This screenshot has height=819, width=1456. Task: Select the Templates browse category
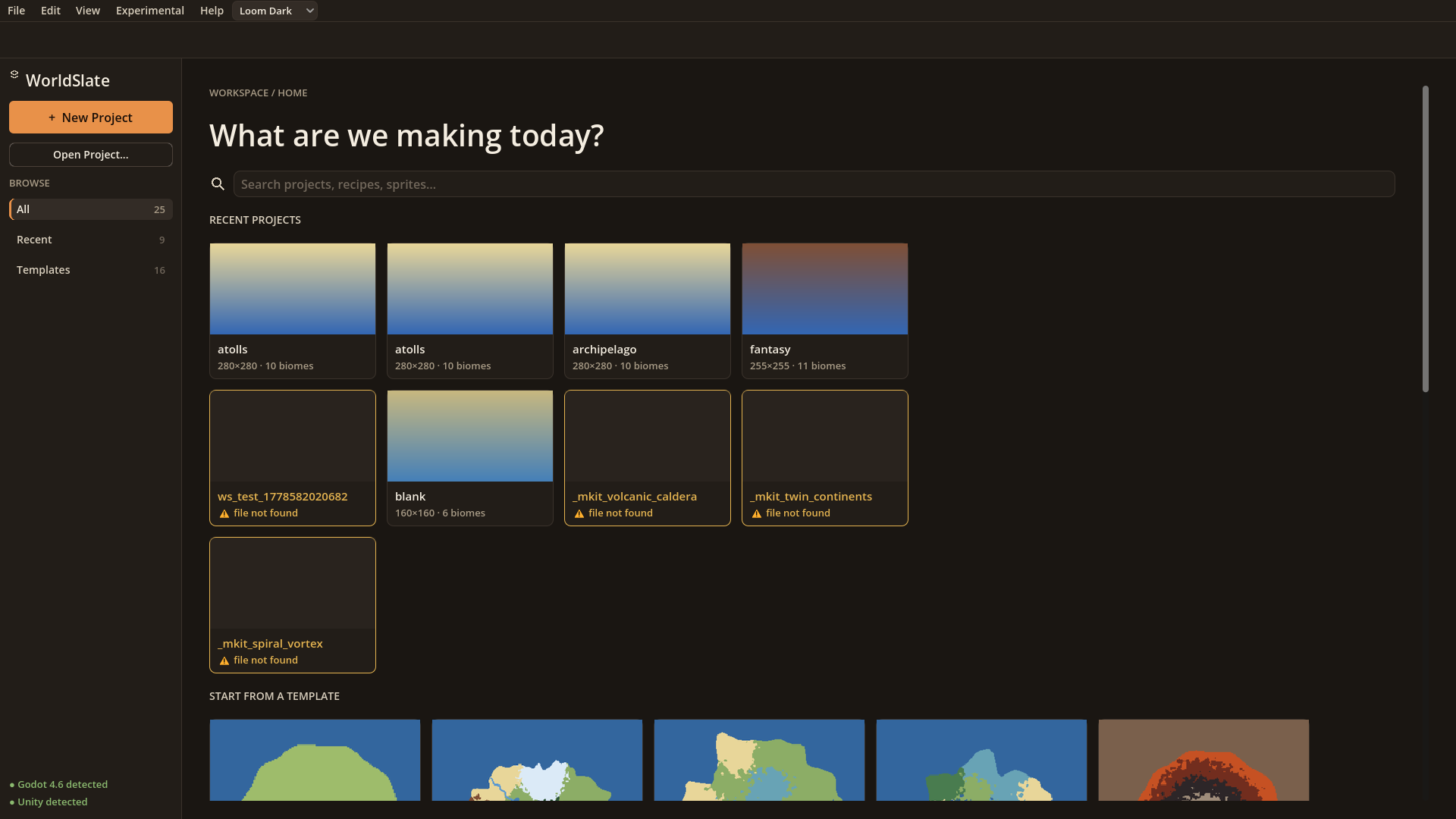pyautogui.click(x=91, y=270)
